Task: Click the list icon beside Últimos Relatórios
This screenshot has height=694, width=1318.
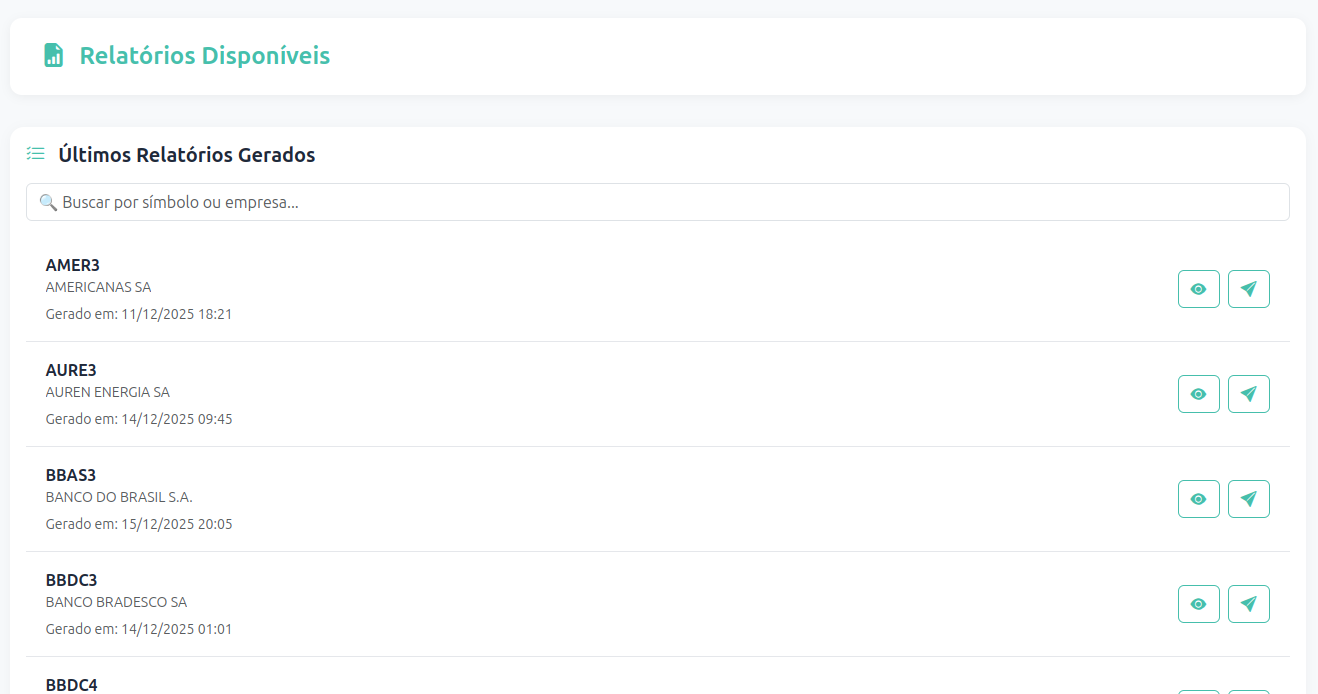Action: click(x=36, y=154)
